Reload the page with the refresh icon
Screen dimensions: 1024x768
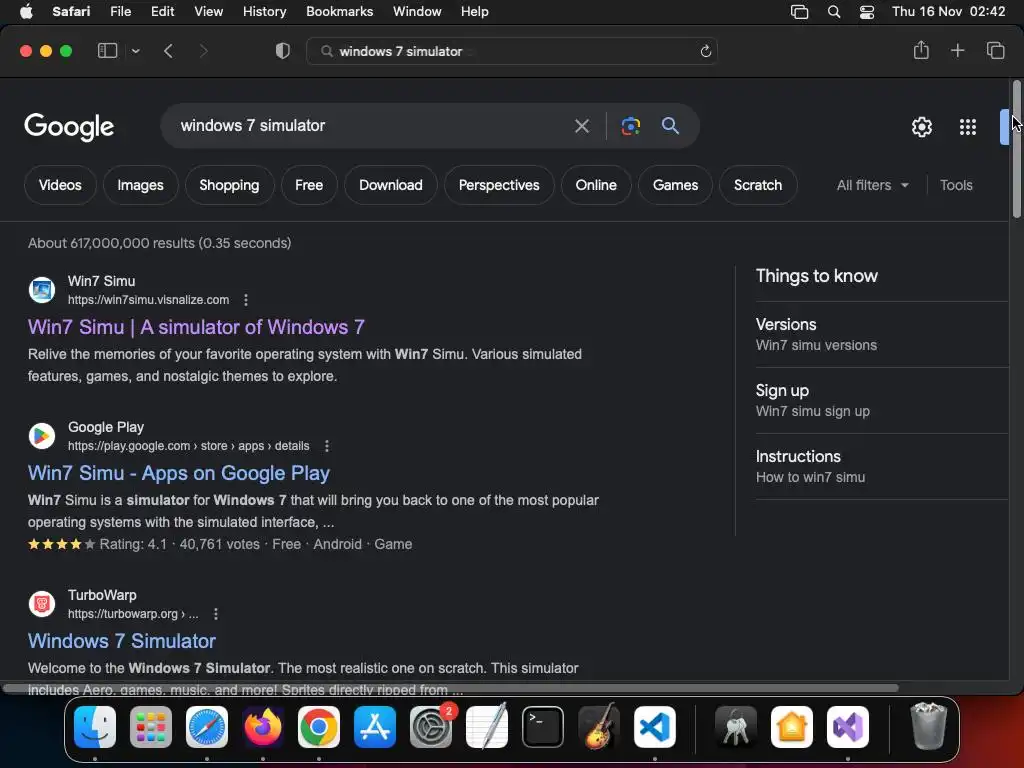point(705,52)
